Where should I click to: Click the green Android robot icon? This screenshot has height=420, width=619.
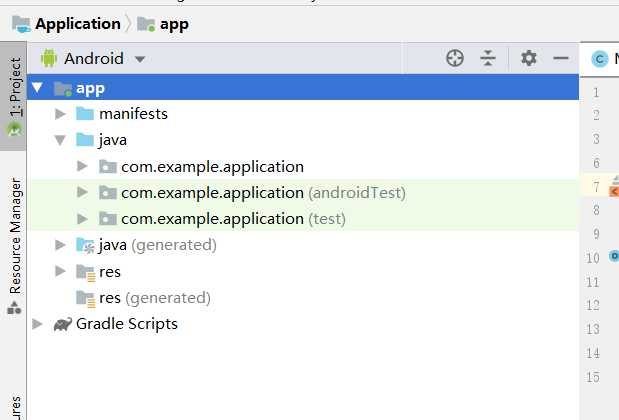point(49,58)
